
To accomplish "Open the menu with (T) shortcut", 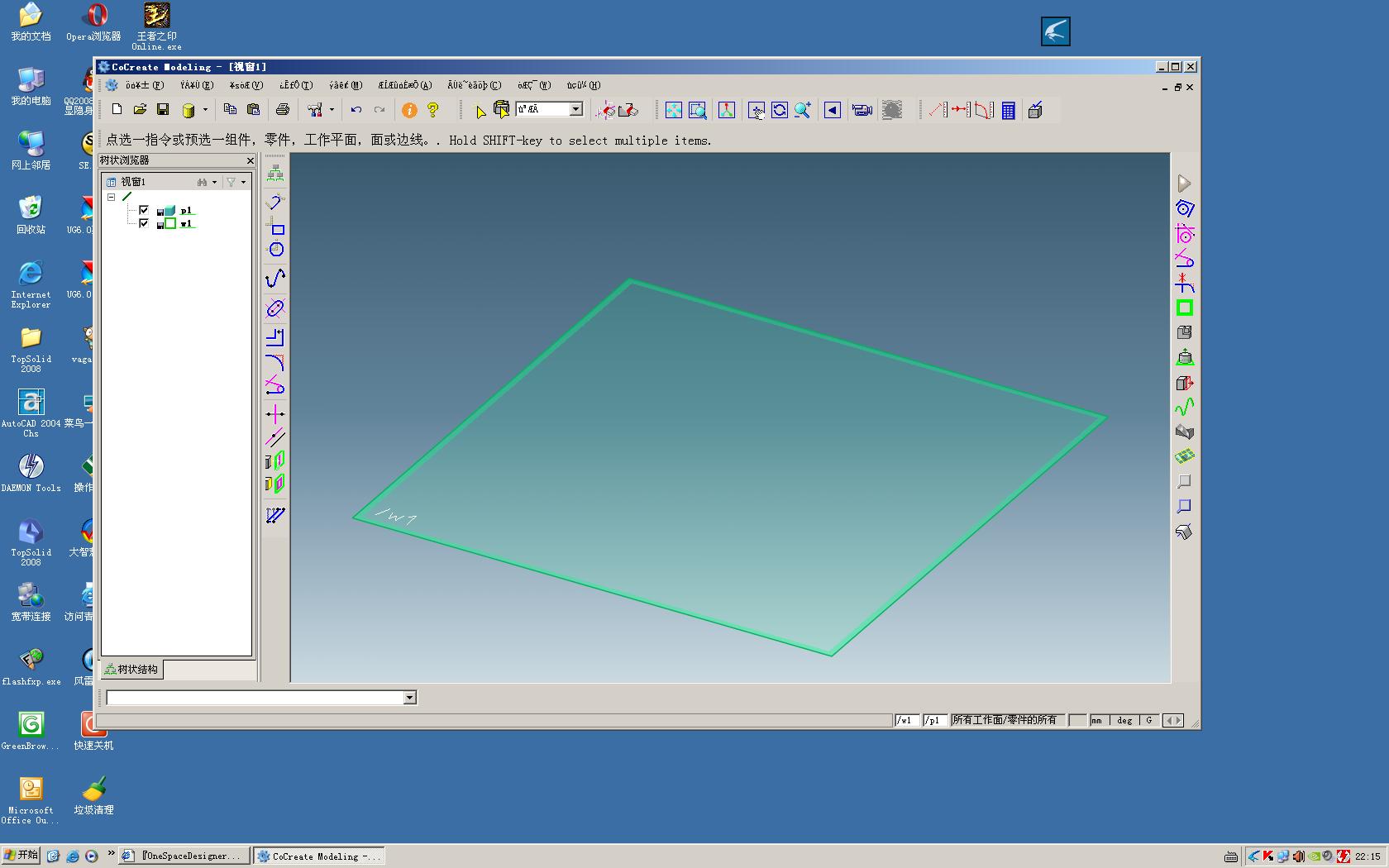I will point(296,85).
